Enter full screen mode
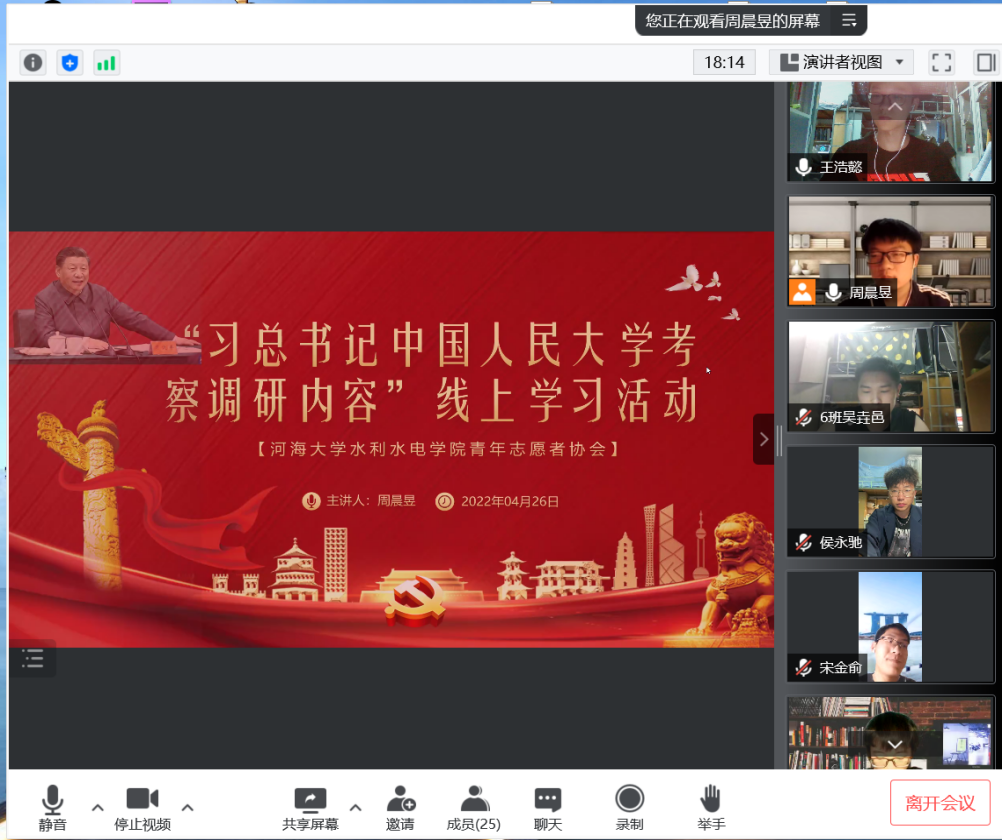 (x=941, y=62)
